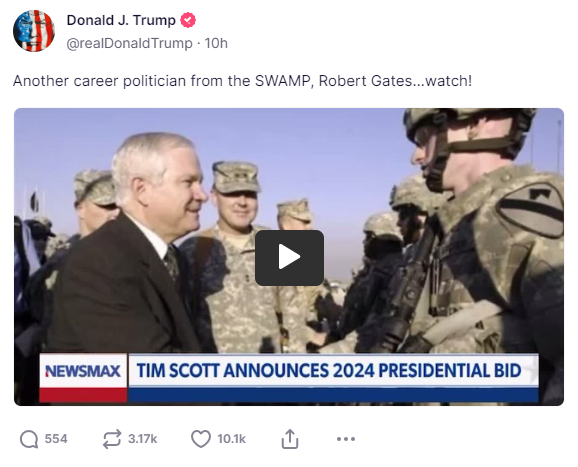Viewport: 578px width, 467px height.
Task: Click the Tim Scott headline banner
Action: (x=329, y=371)
